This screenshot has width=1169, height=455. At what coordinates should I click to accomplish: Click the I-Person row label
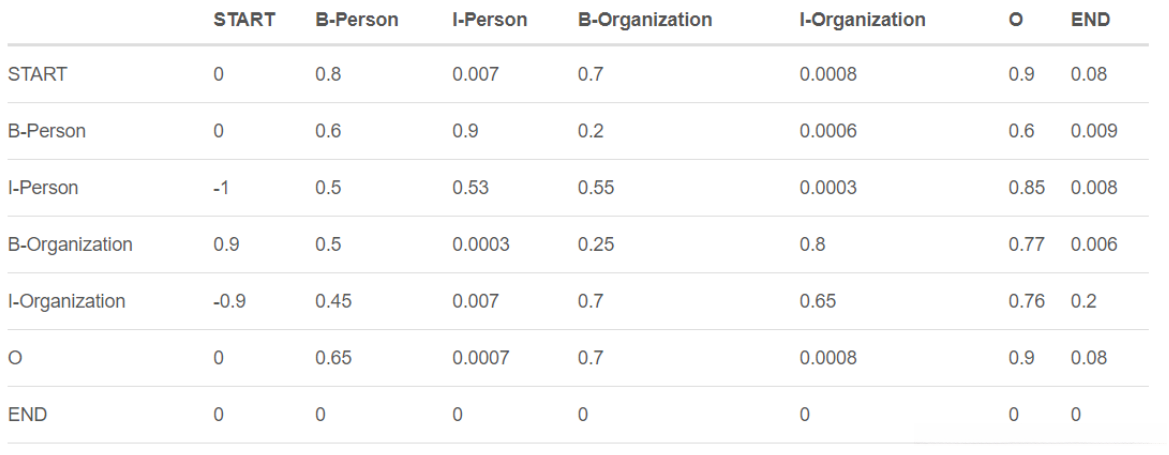pos(42,188)
